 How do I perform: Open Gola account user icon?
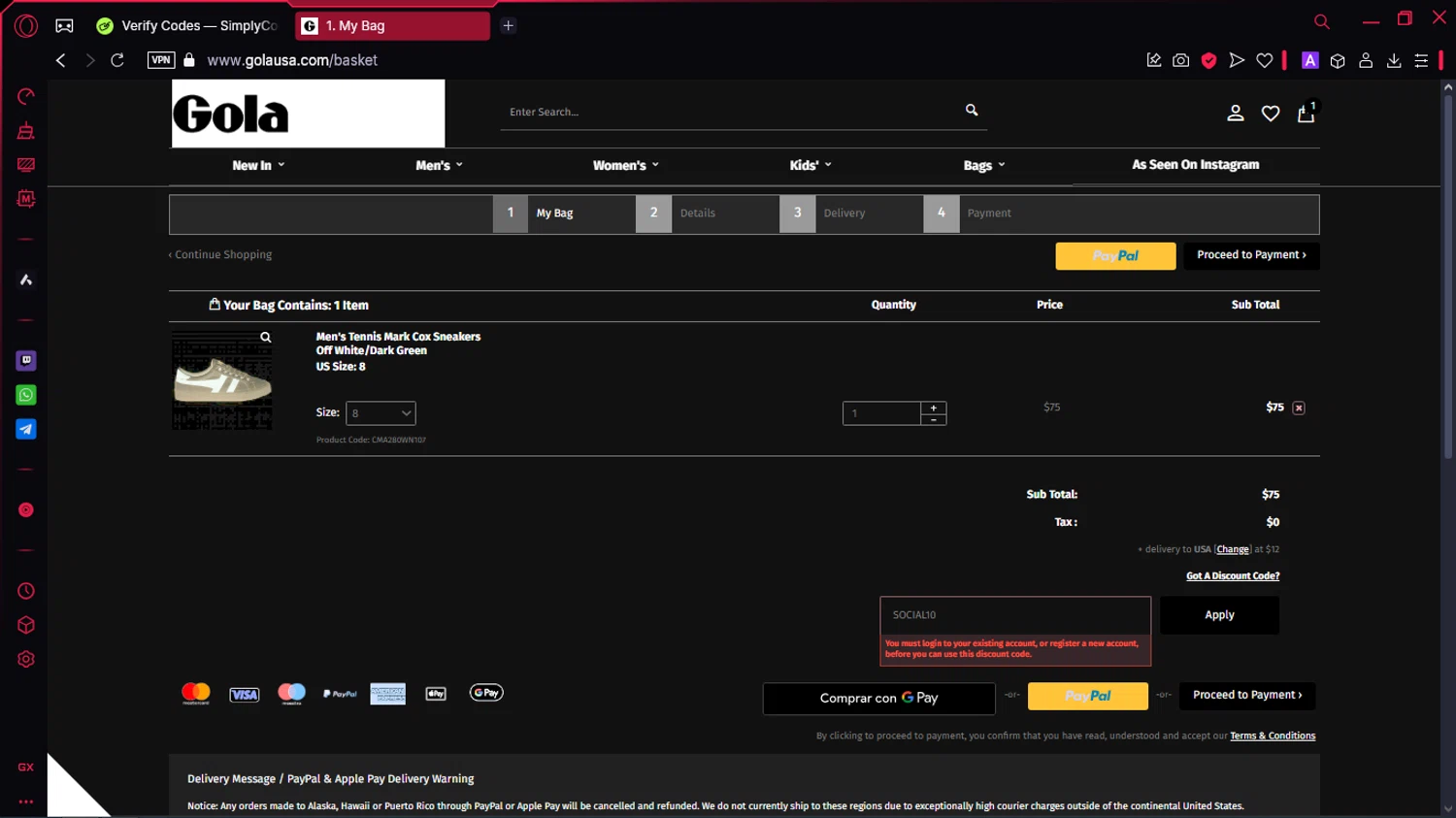[1235, 114]
